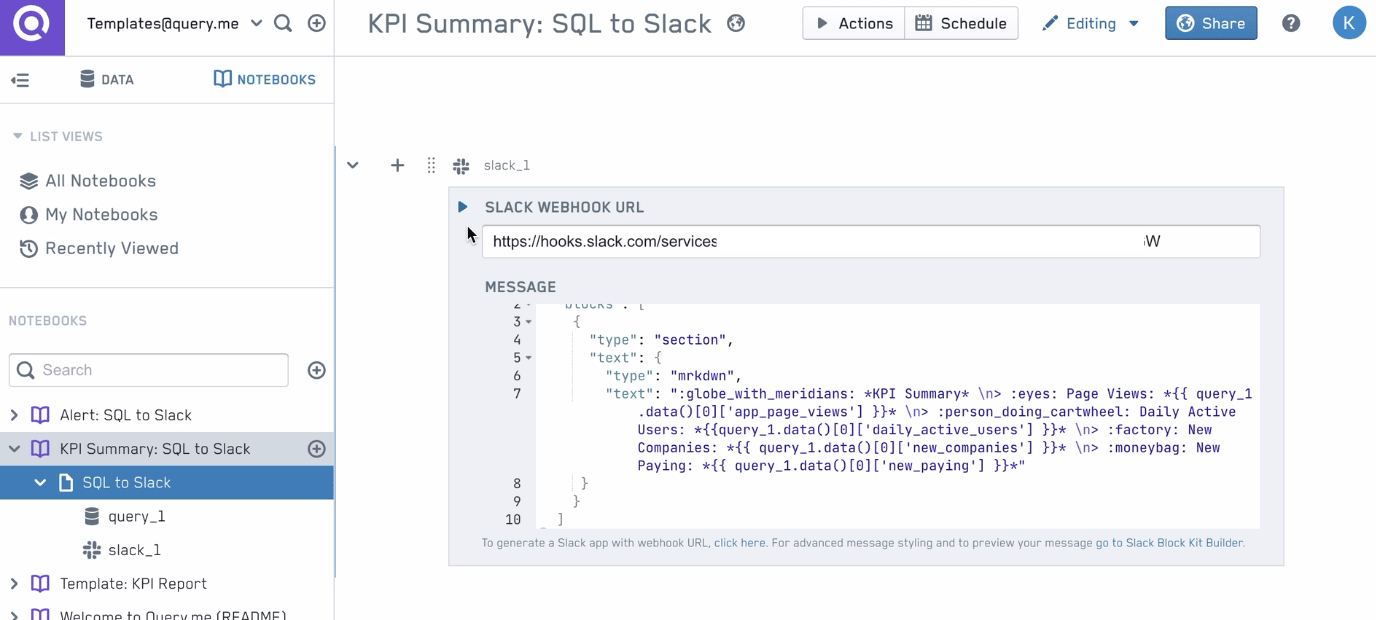Collapse the SQL to Slack page
The image size is (1376, 620).
pyautogui.click(x=41, y=483)
